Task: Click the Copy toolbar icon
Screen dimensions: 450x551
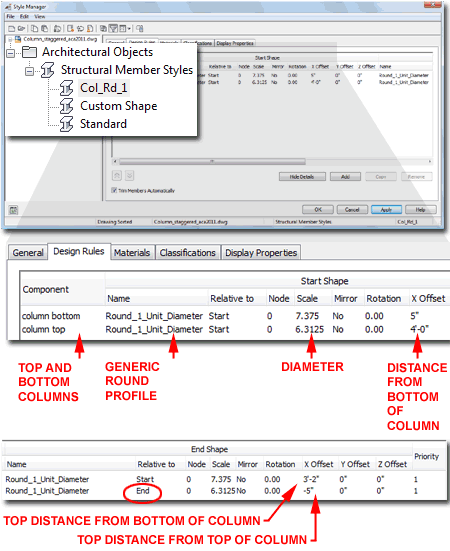Action: [34, 28]
